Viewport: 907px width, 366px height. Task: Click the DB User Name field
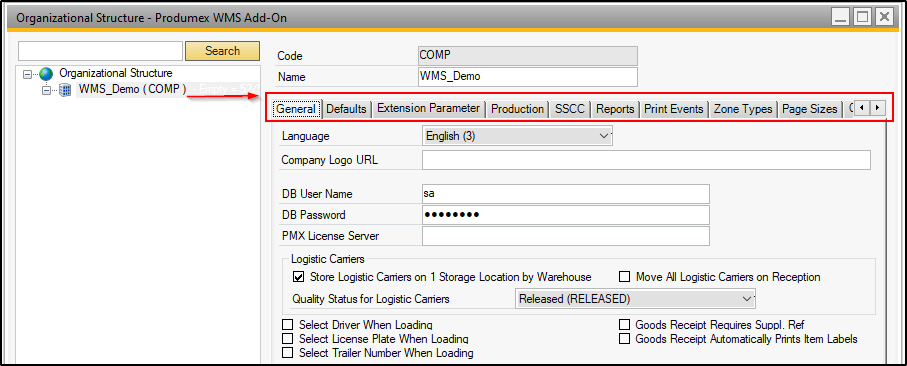[566, 194]
